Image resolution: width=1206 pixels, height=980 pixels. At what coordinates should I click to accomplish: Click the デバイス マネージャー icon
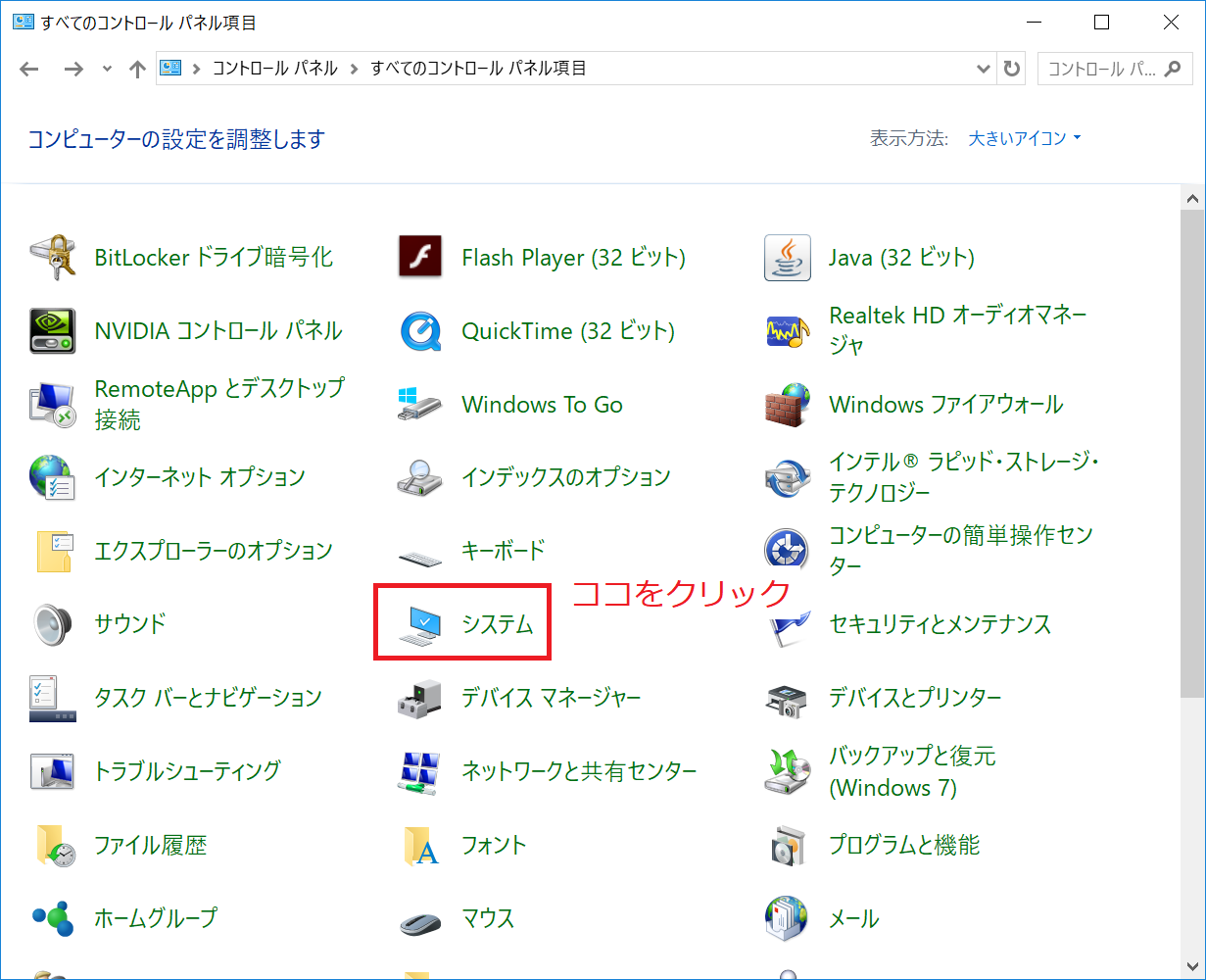(x=420, y=698)
